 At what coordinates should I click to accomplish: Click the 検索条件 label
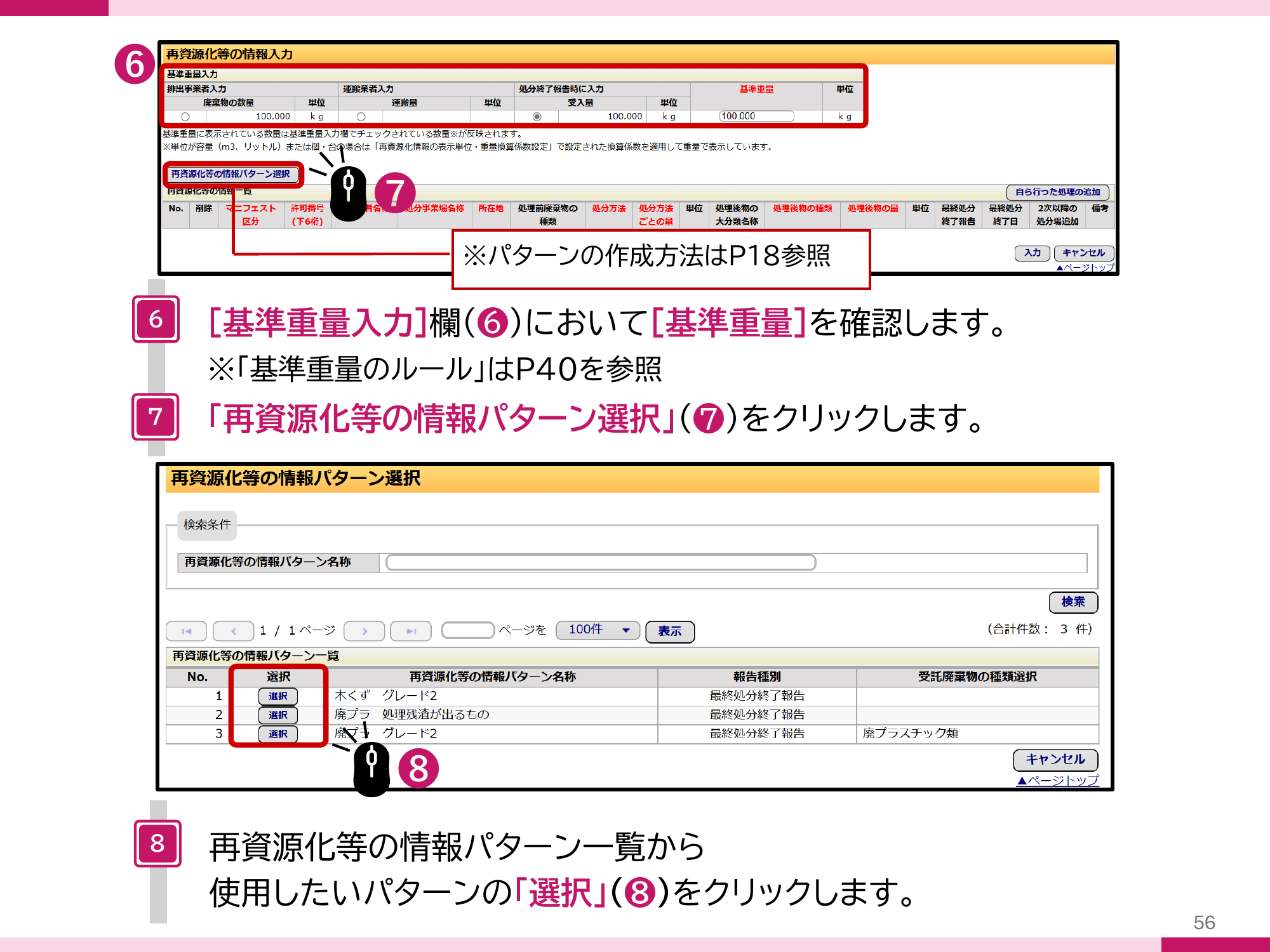coord(207,525)
